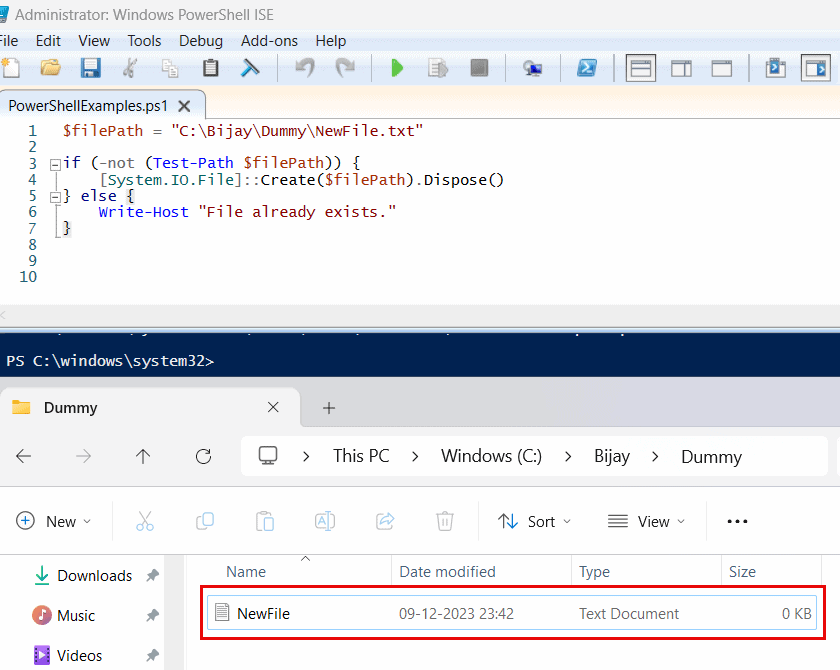Open the Tools menu
This screenshot has width=840, height=670.
click(144, 41)
